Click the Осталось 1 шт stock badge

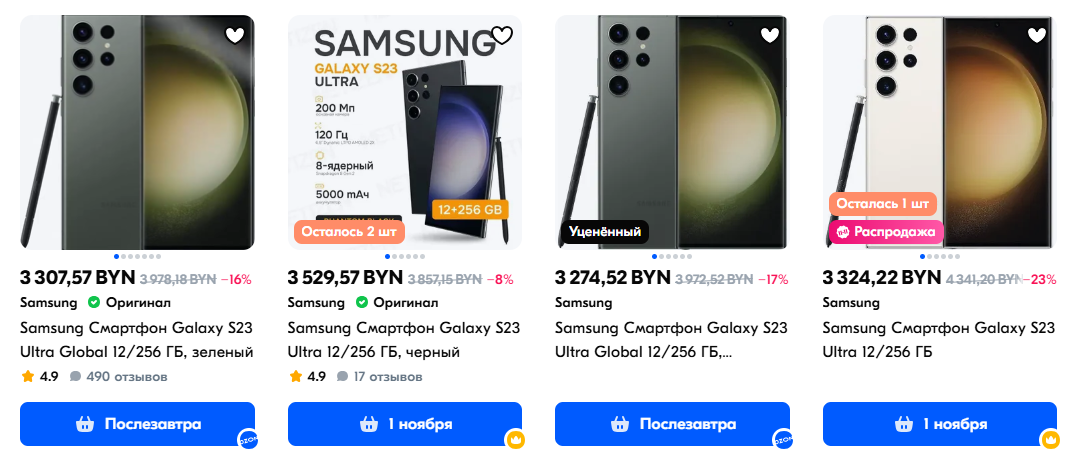[882, 204]
